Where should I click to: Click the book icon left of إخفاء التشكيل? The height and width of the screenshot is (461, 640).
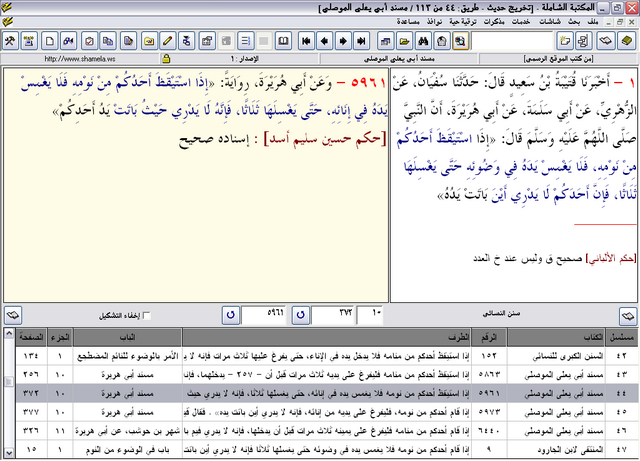coord(13,315)
